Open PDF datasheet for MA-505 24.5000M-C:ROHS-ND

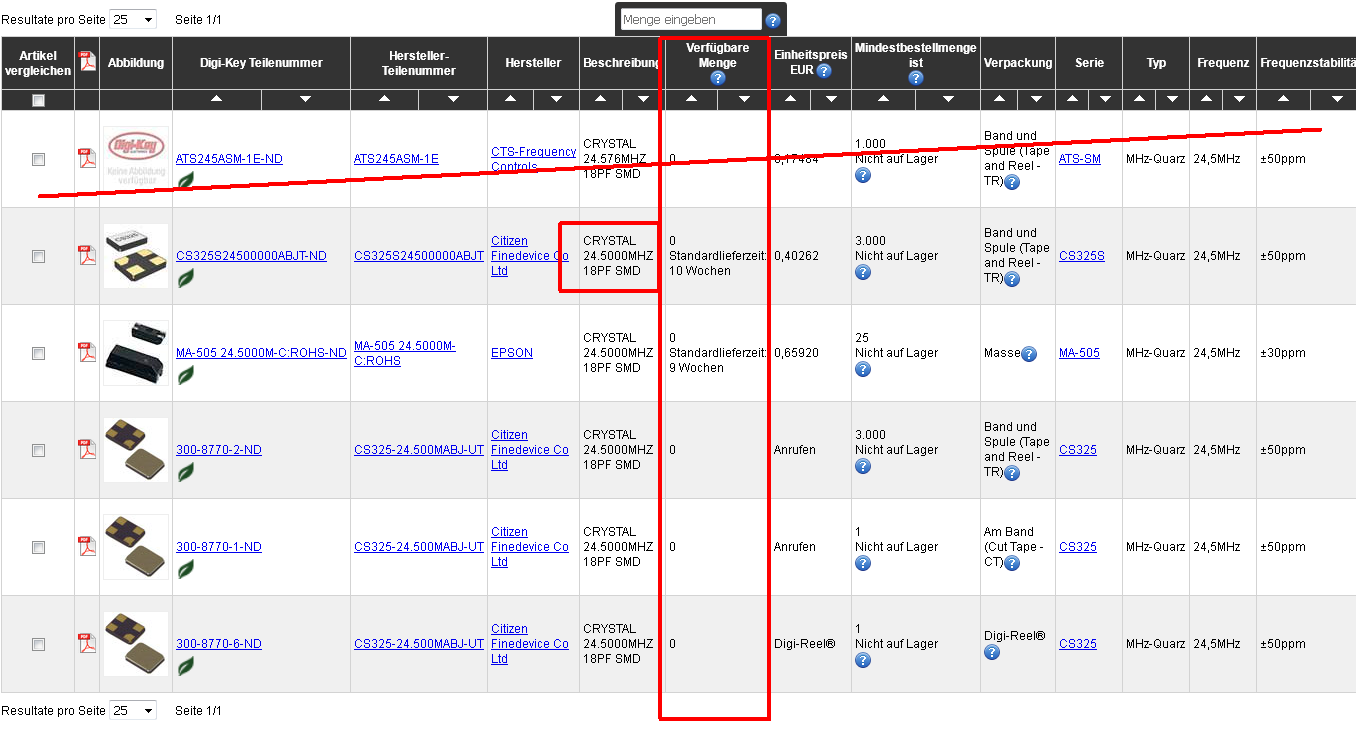(87, 352)
